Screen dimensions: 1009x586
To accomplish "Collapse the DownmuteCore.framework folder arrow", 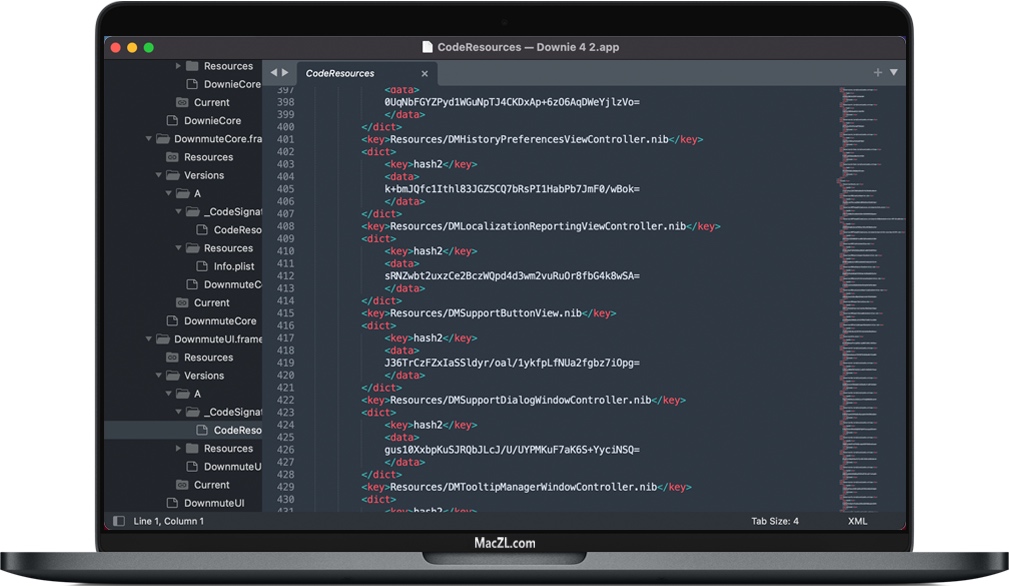I will 149,139.
